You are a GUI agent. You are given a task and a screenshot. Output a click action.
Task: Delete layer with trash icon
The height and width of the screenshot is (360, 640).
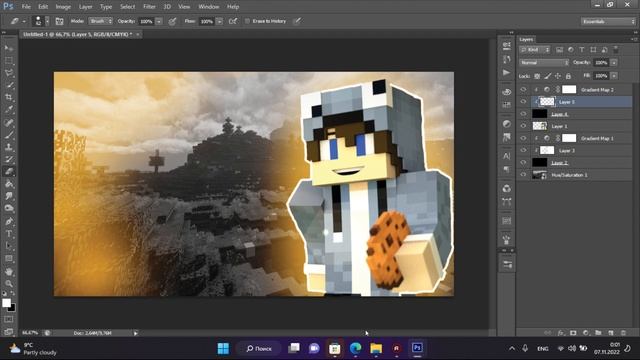pos(623,333)
